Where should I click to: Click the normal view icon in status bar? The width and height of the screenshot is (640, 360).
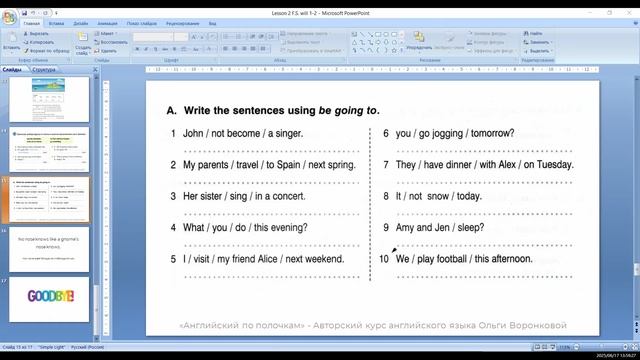537,347
